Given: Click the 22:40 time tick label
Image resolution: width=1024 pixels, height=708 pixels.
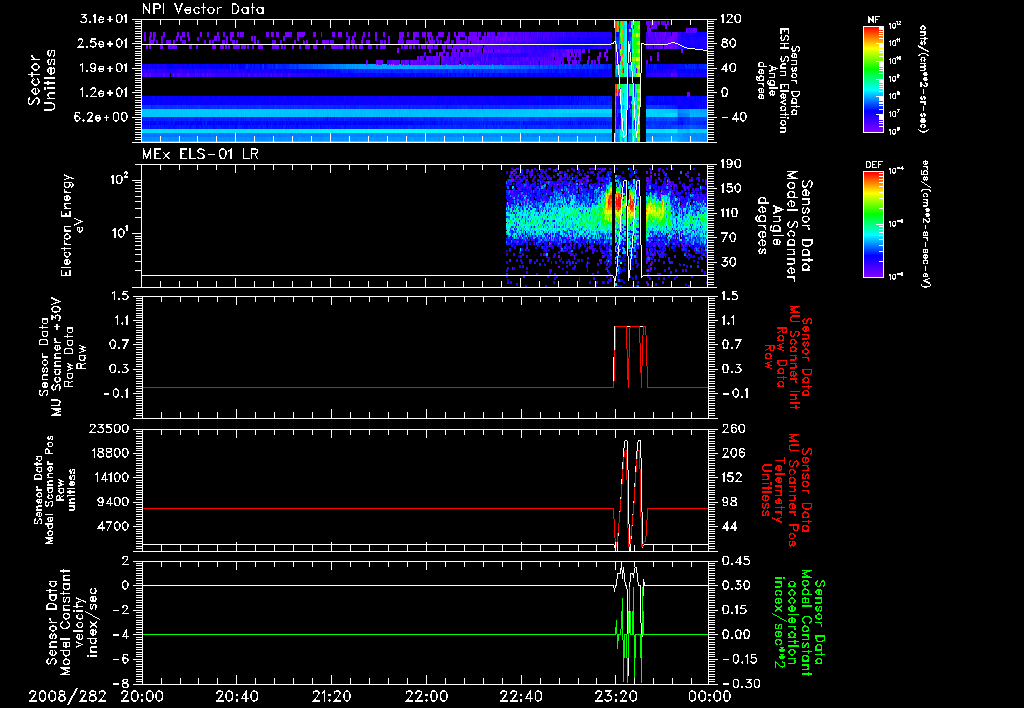Looking at the screenshot, I should tap(520, 697).
